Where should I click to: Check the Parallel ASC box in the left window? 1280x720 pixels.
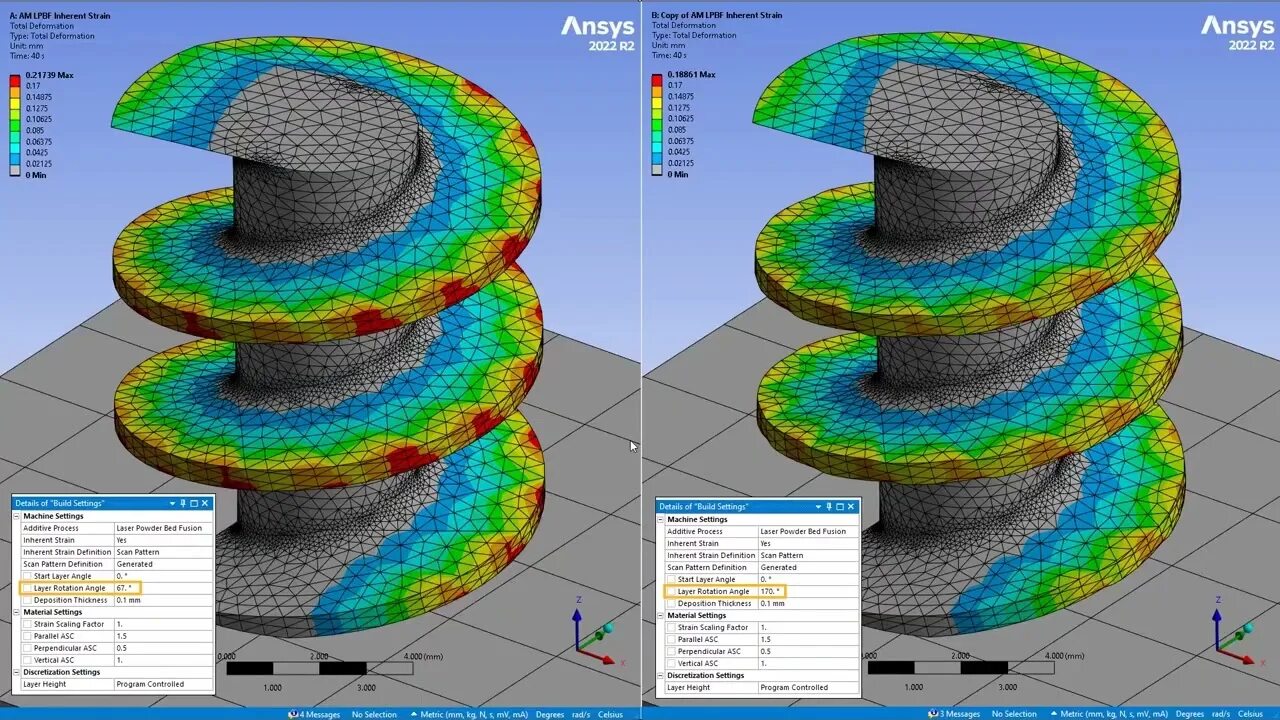27,636
